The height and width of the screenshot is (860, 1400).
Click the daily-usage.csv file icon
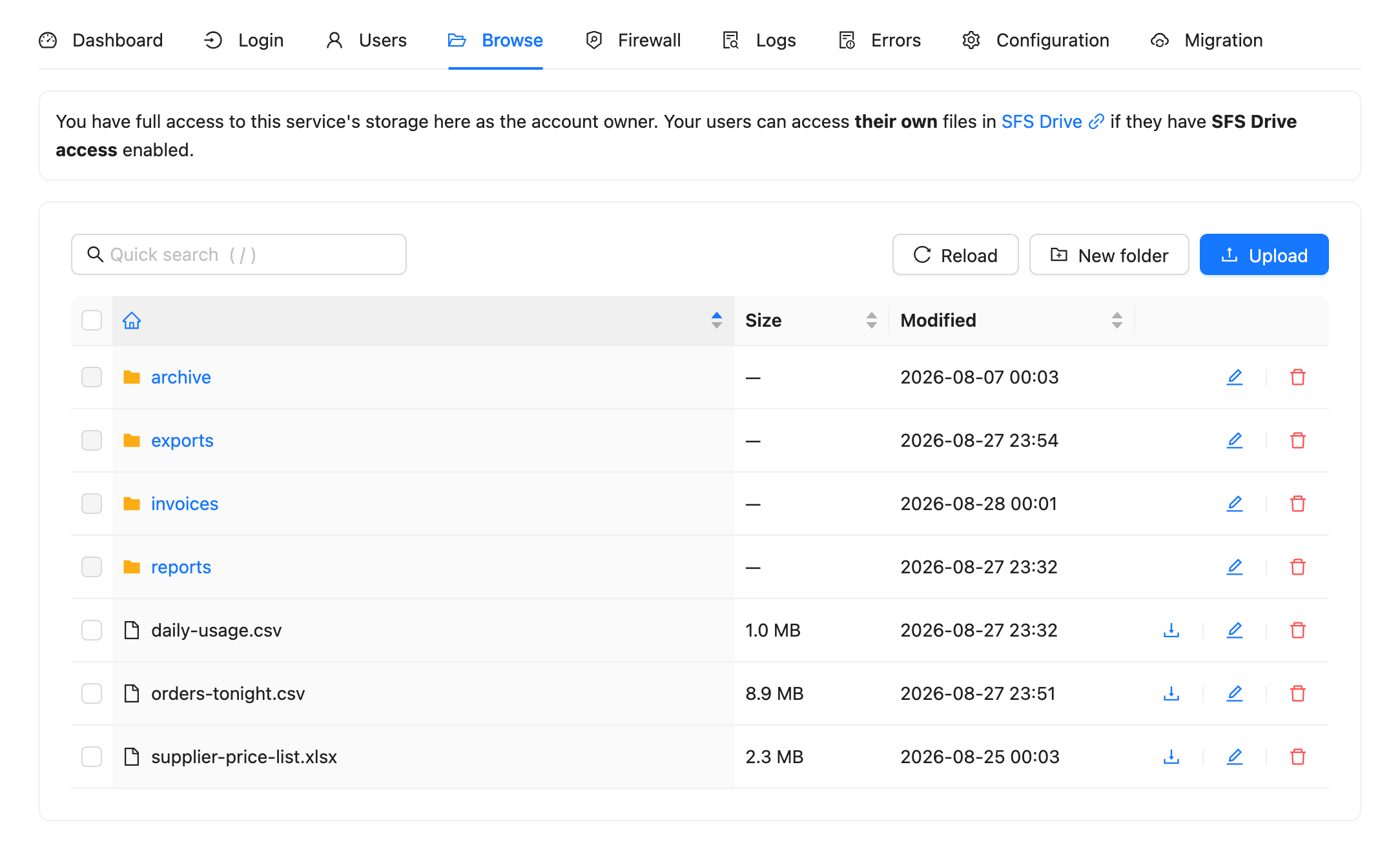pyautogui.click(x=132, y=630)
